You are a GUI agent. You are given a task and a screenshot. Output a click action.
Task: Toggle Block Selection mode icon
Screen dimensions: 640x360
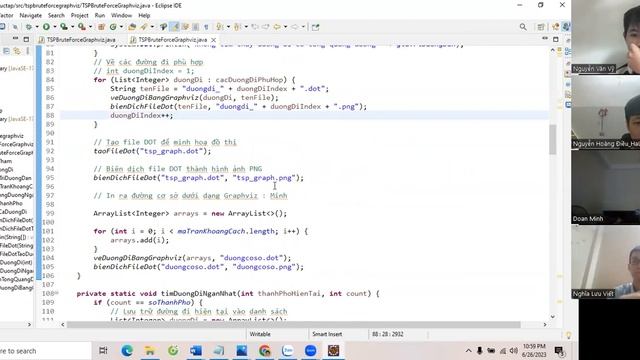[196, 27]
